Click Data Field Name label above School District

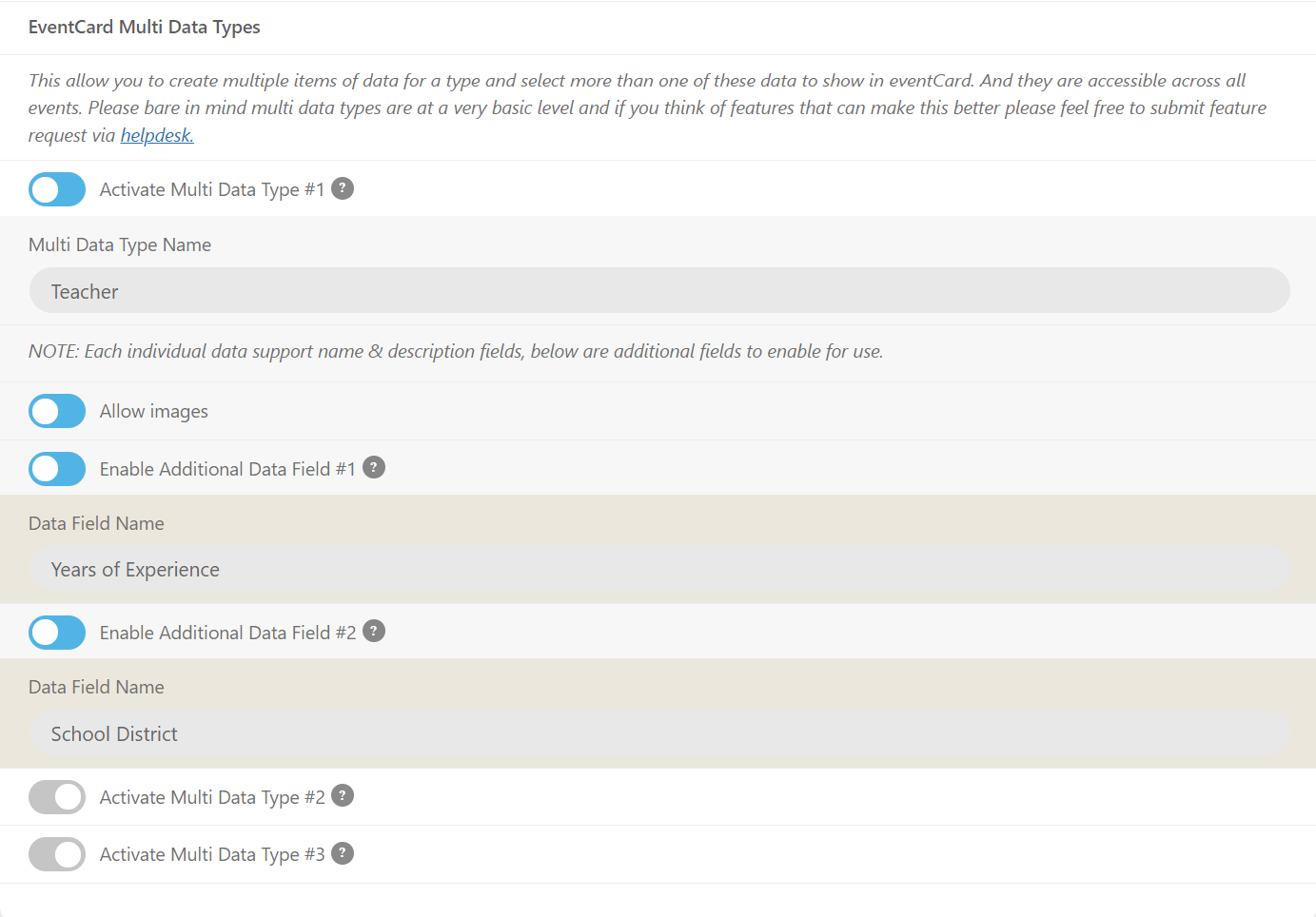[x=96, y=687]
